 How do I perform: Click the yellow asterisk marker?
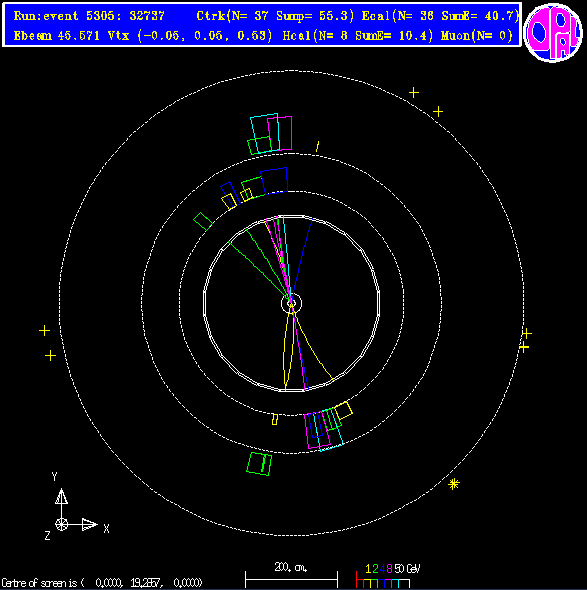(454, 484)
